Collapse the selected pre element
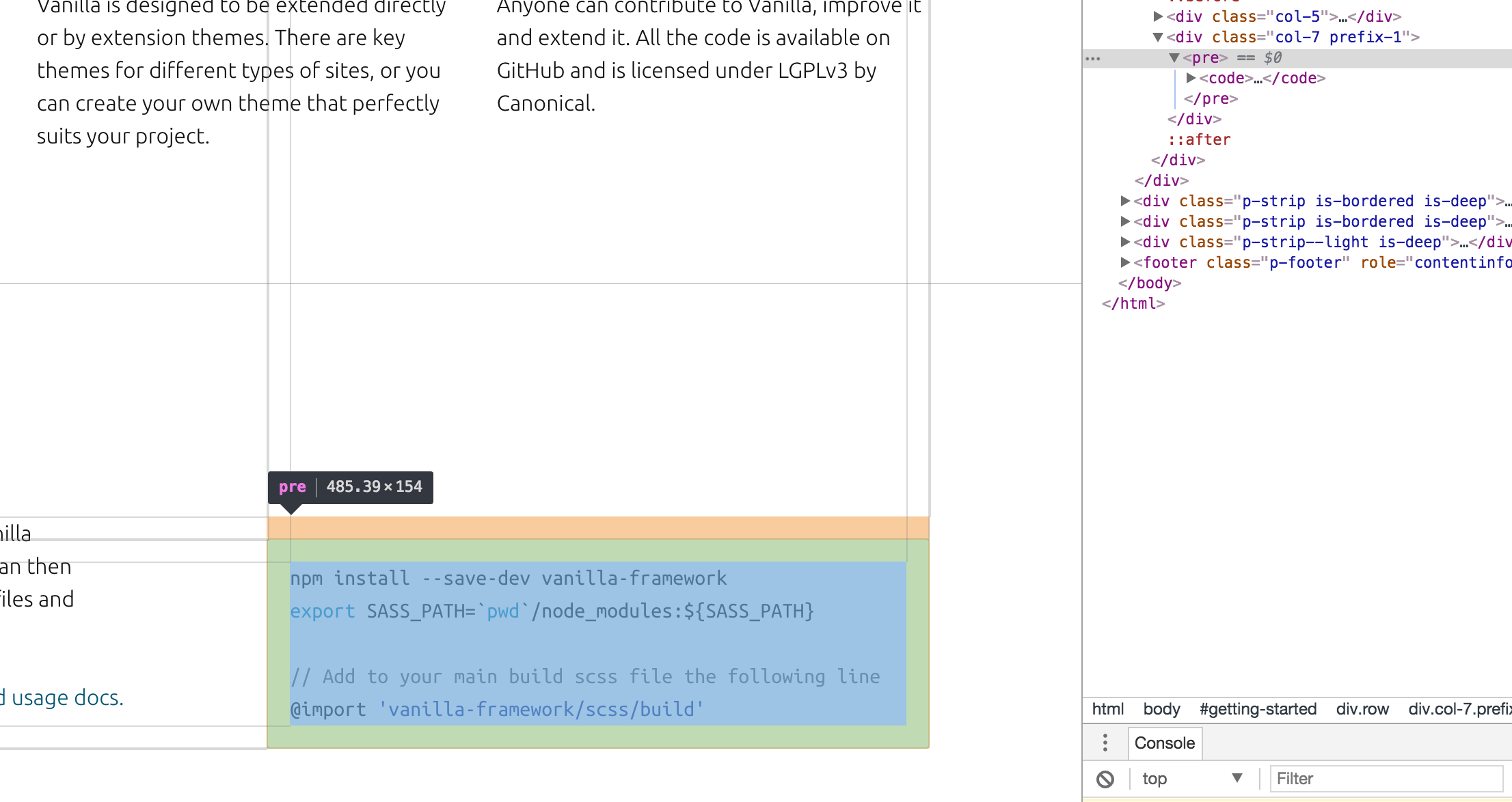The image size is (1512, 802). [x=1174, y=59]
